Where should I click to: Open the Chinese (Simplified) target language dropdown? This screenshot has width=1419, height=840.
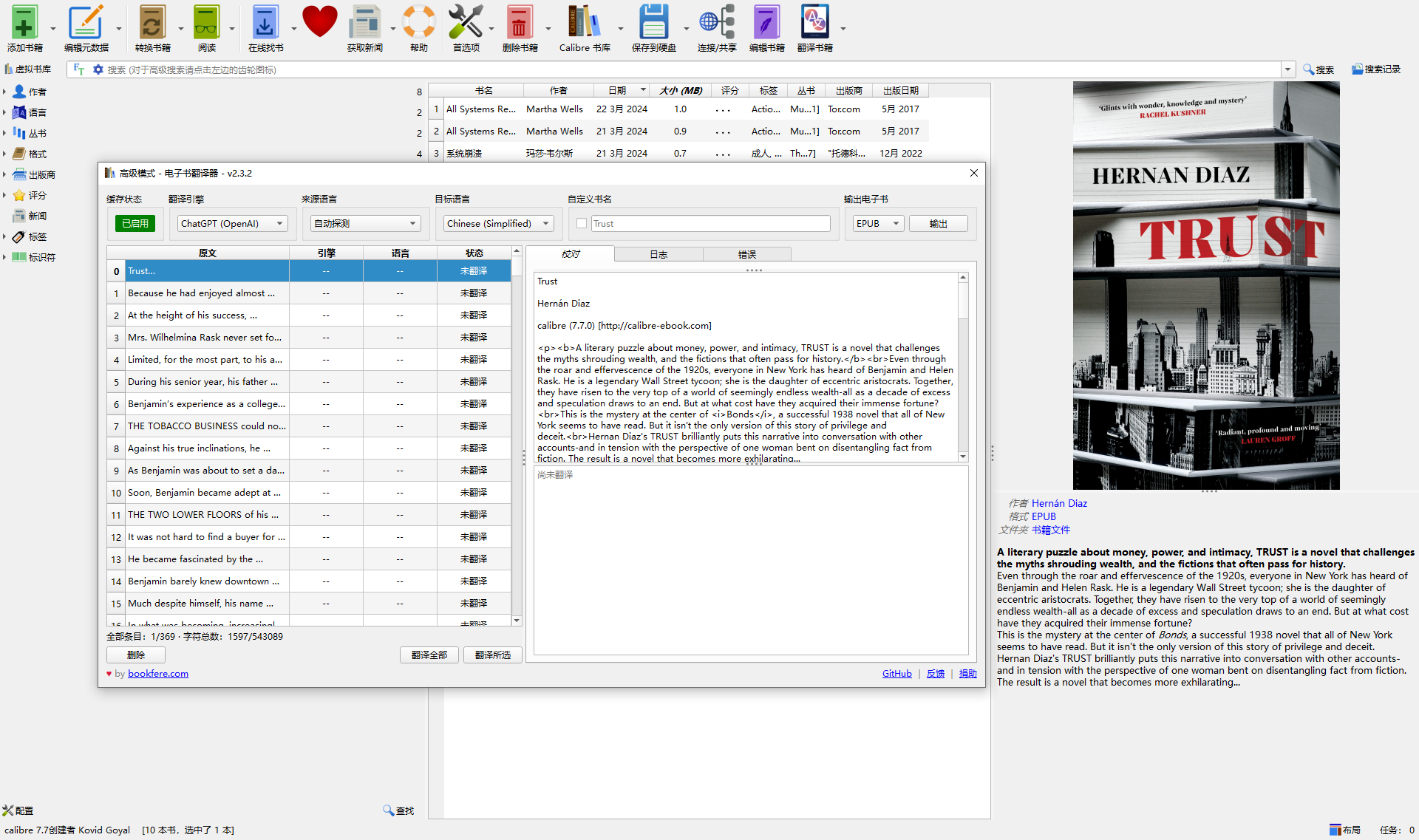click(x=498, y=223)
